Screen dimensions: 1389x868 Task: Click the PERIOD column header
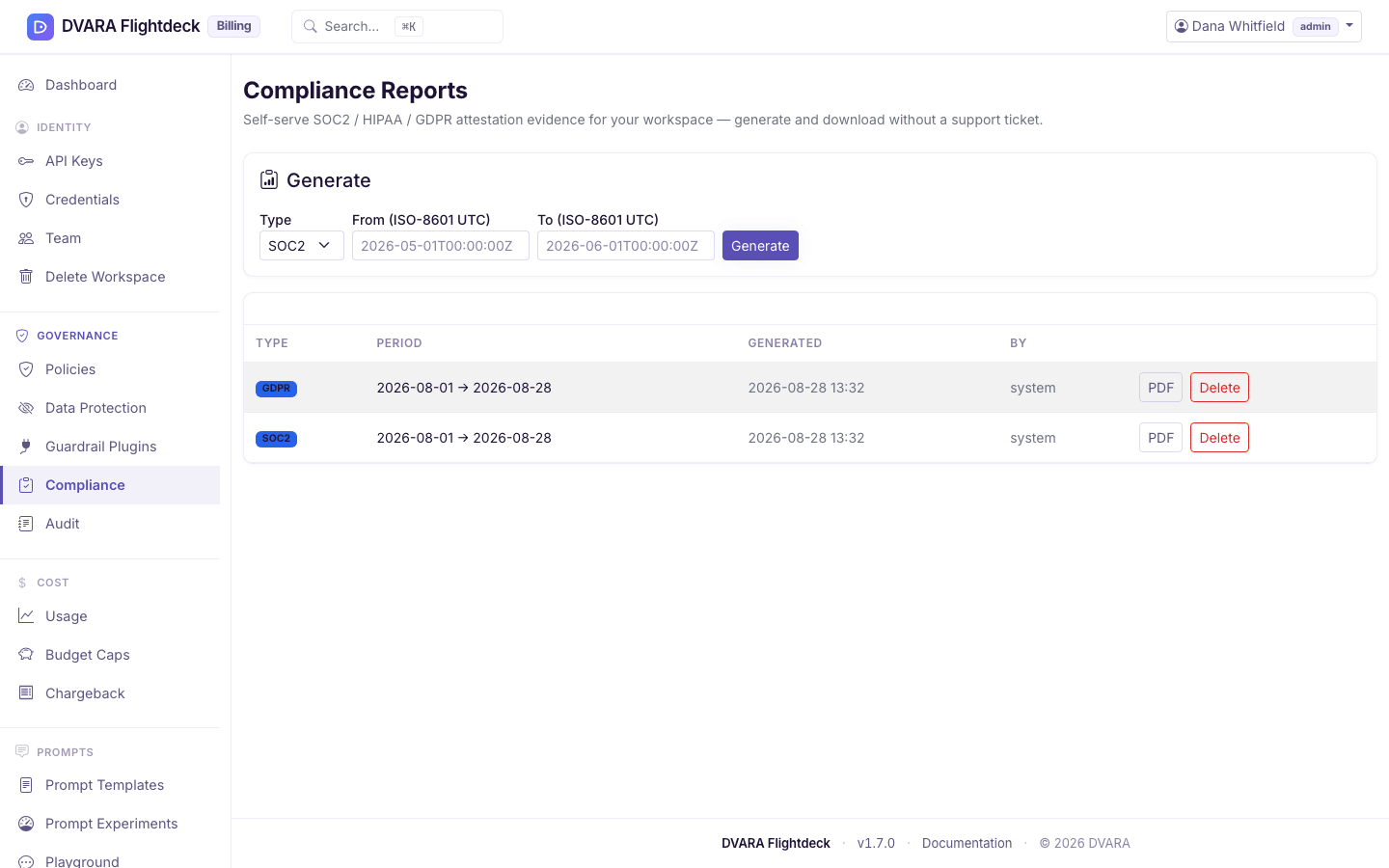click(399, 343)
